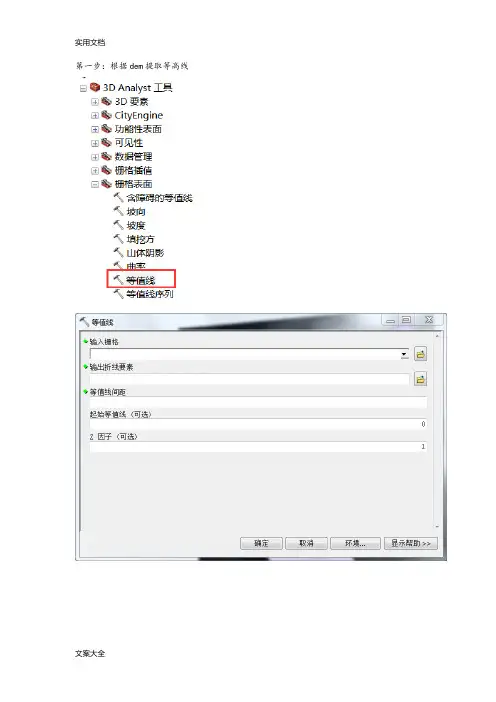Expand the CityEngine toolset
This screenshot has height=702, width=496.
click(x=94, y=116)
